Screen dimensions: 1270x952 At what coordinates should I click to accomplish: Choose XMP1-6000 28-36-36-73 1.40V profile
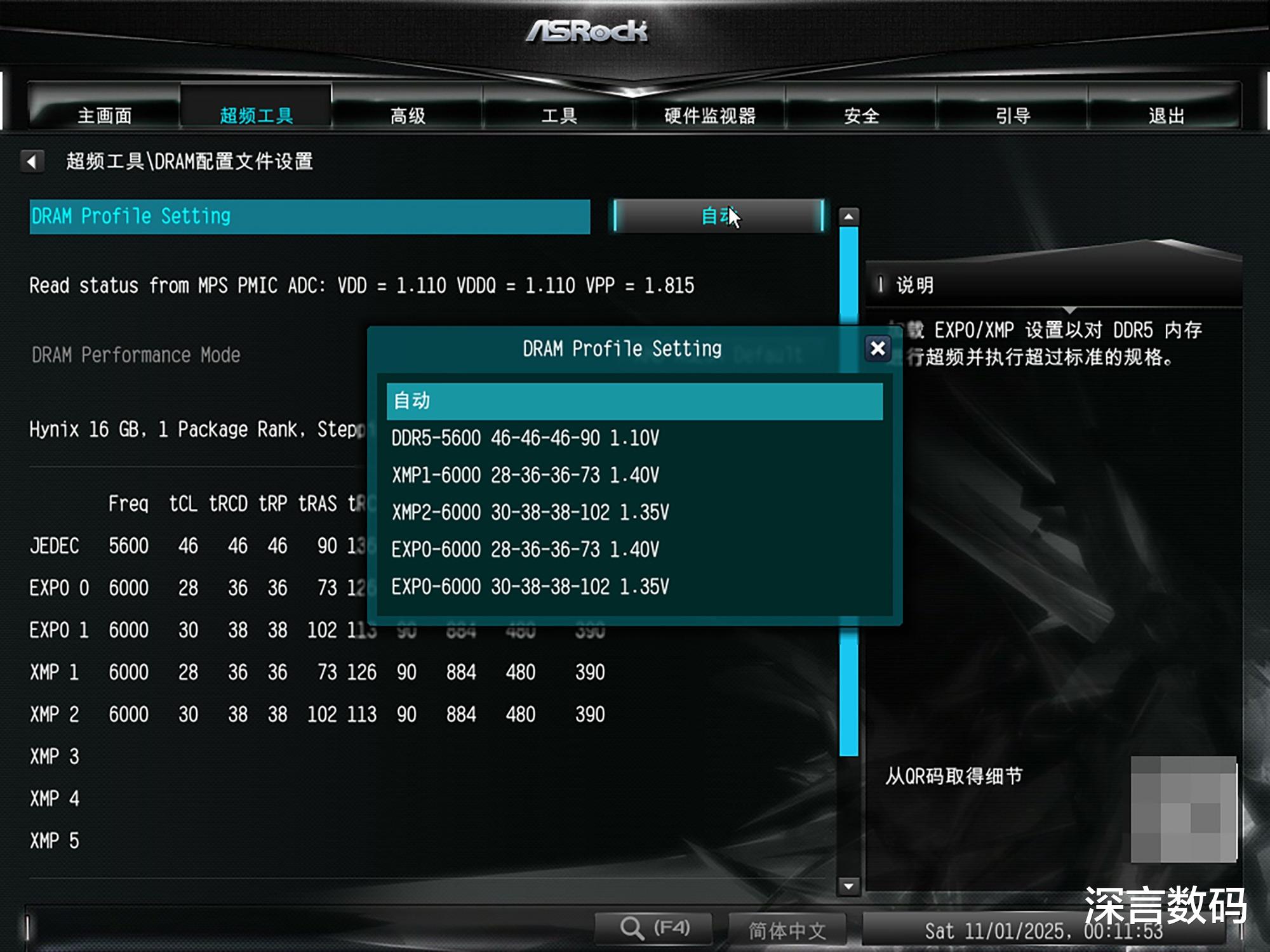point(634,475)
